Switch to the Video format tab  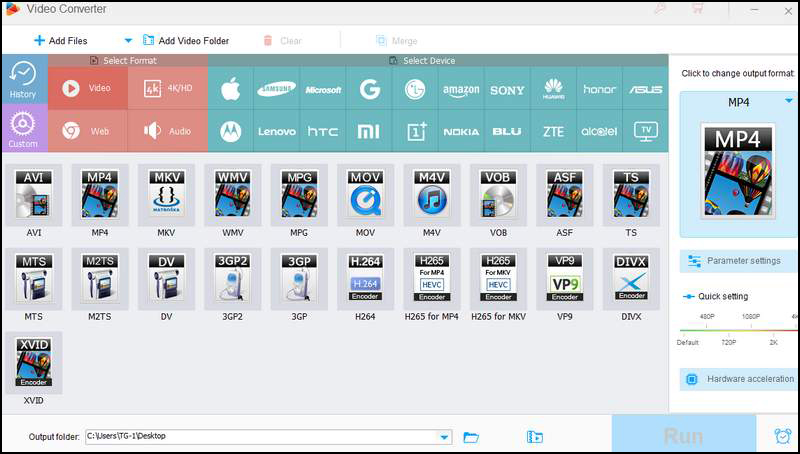(88, 88)
